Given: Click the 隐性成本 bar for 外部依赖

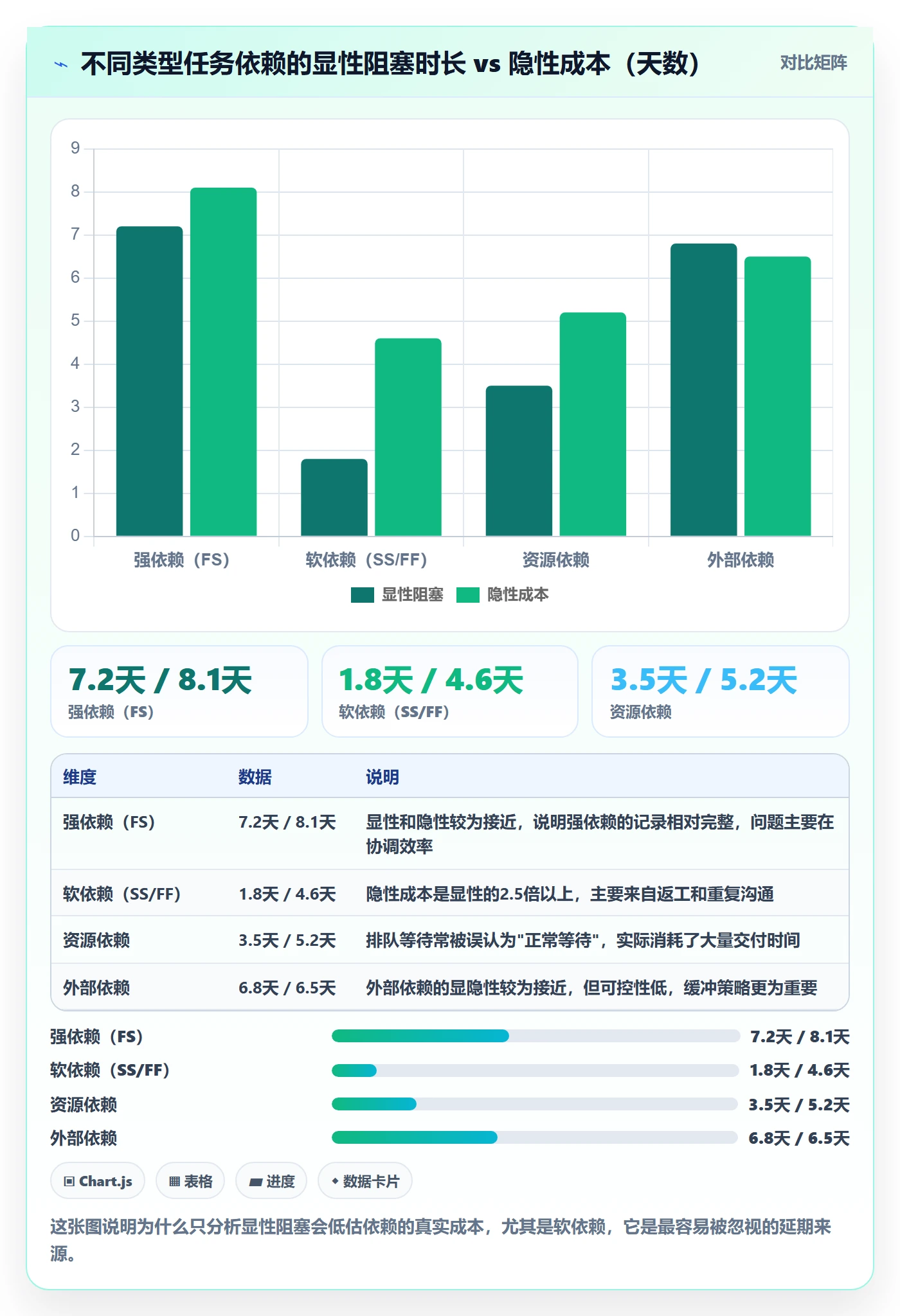Looking at the screenshot, I should (x=778, y=396).
